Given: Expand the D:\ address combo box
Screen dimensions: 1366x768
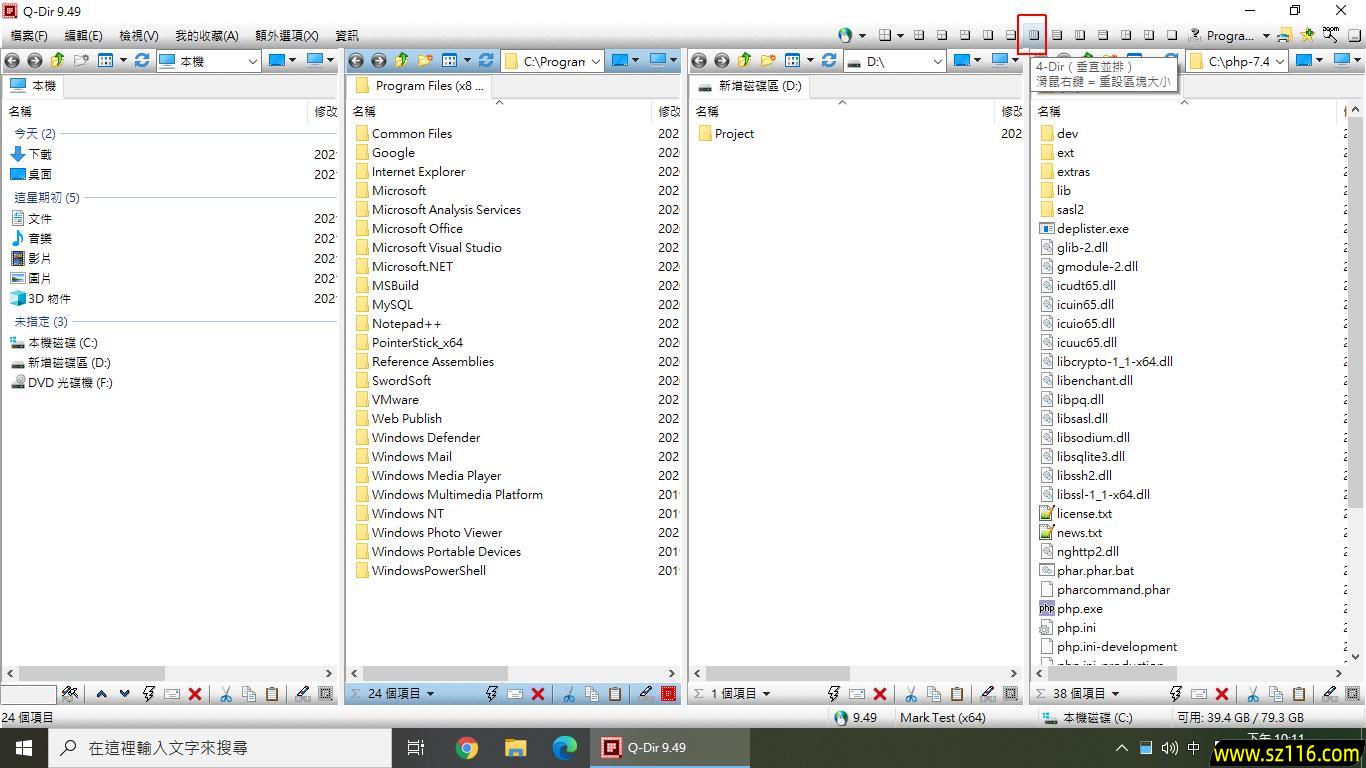Looking at the screenshot, I should click(937, 61).
